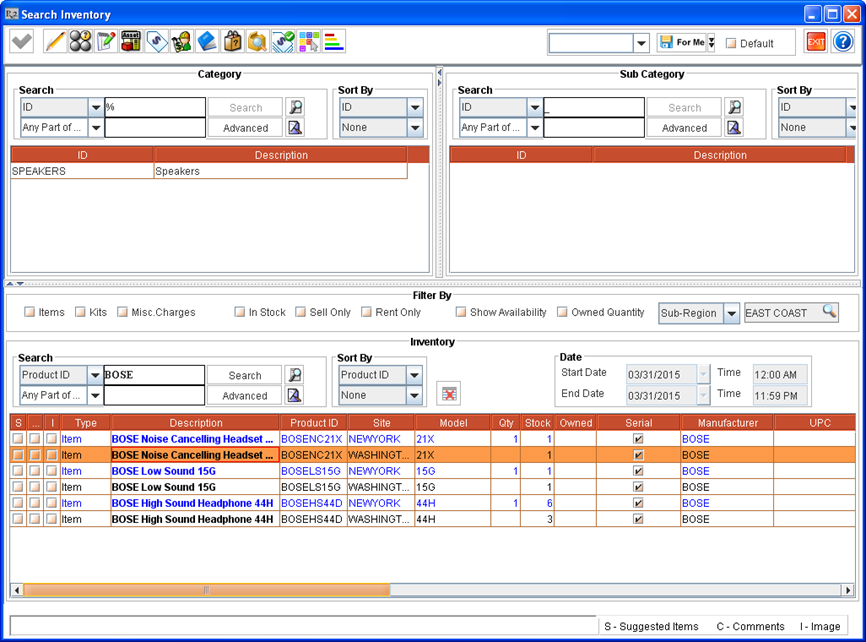Click the horizontal scrollbar thumb in Inventory
This screenshot has height=642, width=866.
[207, 590]
